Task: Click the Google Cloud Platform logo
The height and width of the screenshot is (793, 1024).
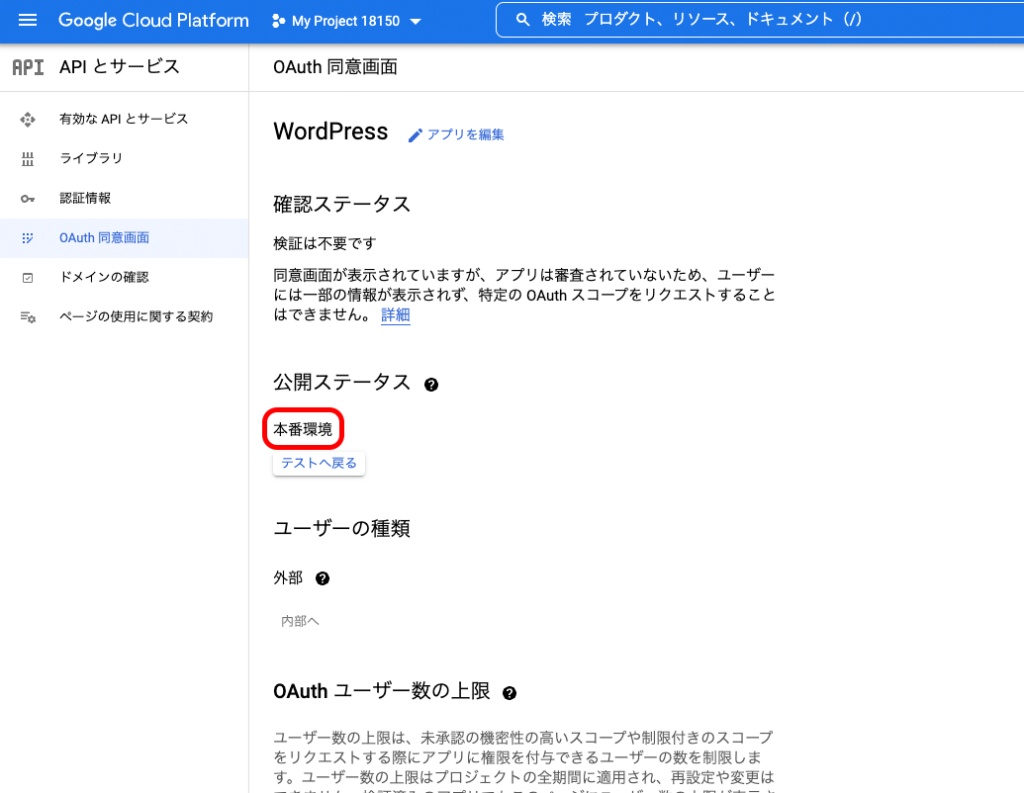Action: point(153,20)
